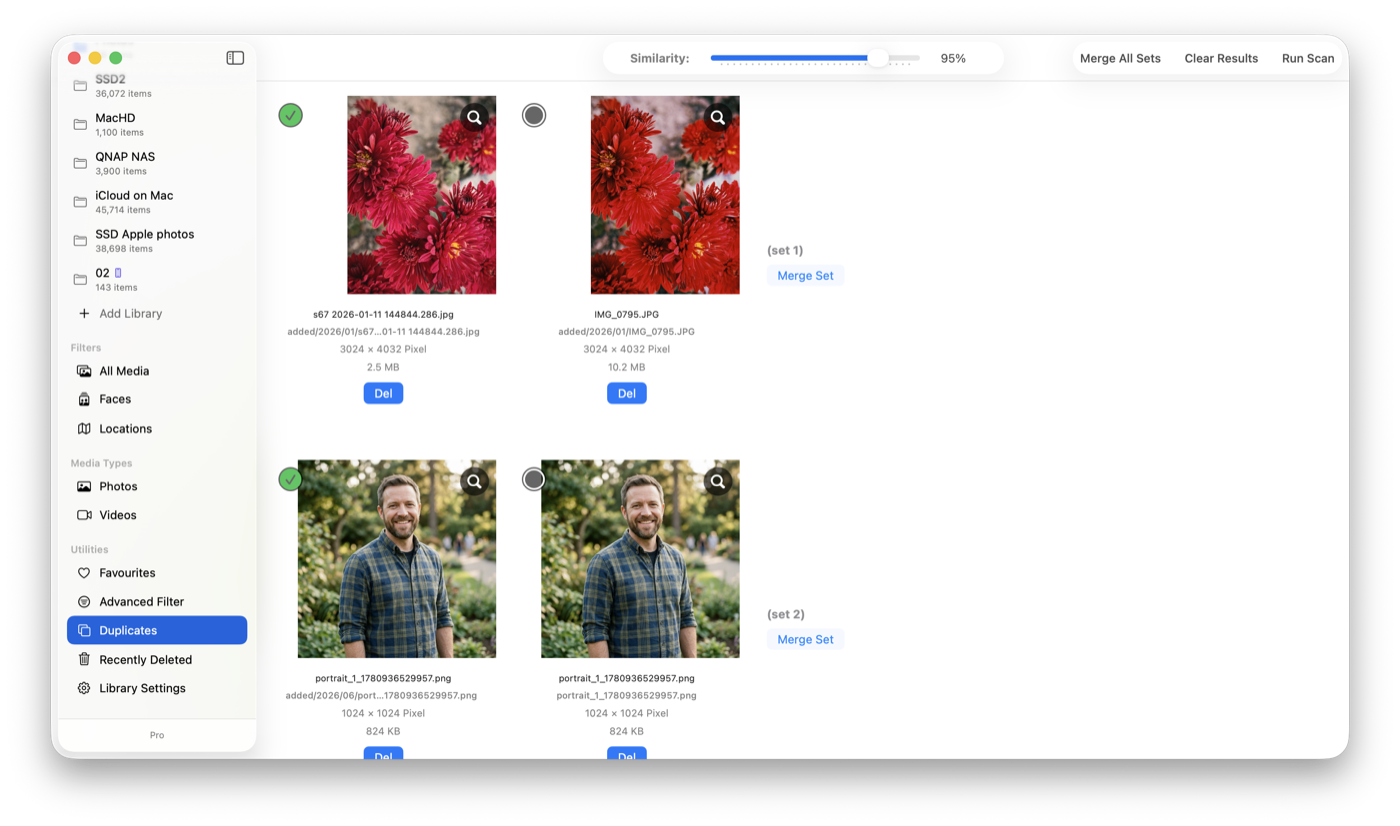Image resolution: width=1400 pixels, height=826 pixels.
Task: Click the Videos camera icon
Action: (x=84, y=515)
